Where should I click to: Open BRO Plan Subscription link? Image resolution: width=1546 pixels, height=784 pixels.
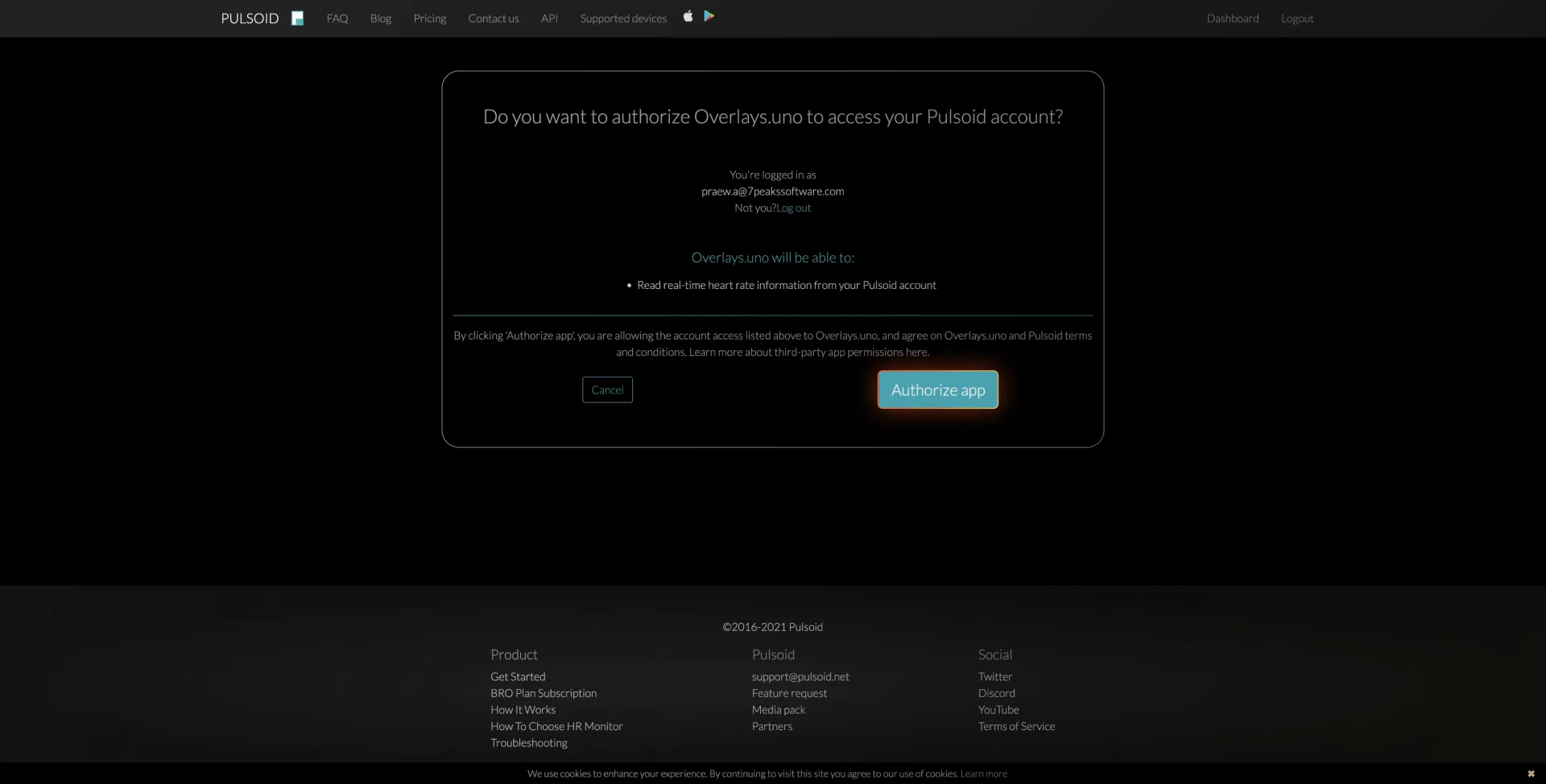click(544, 693)
